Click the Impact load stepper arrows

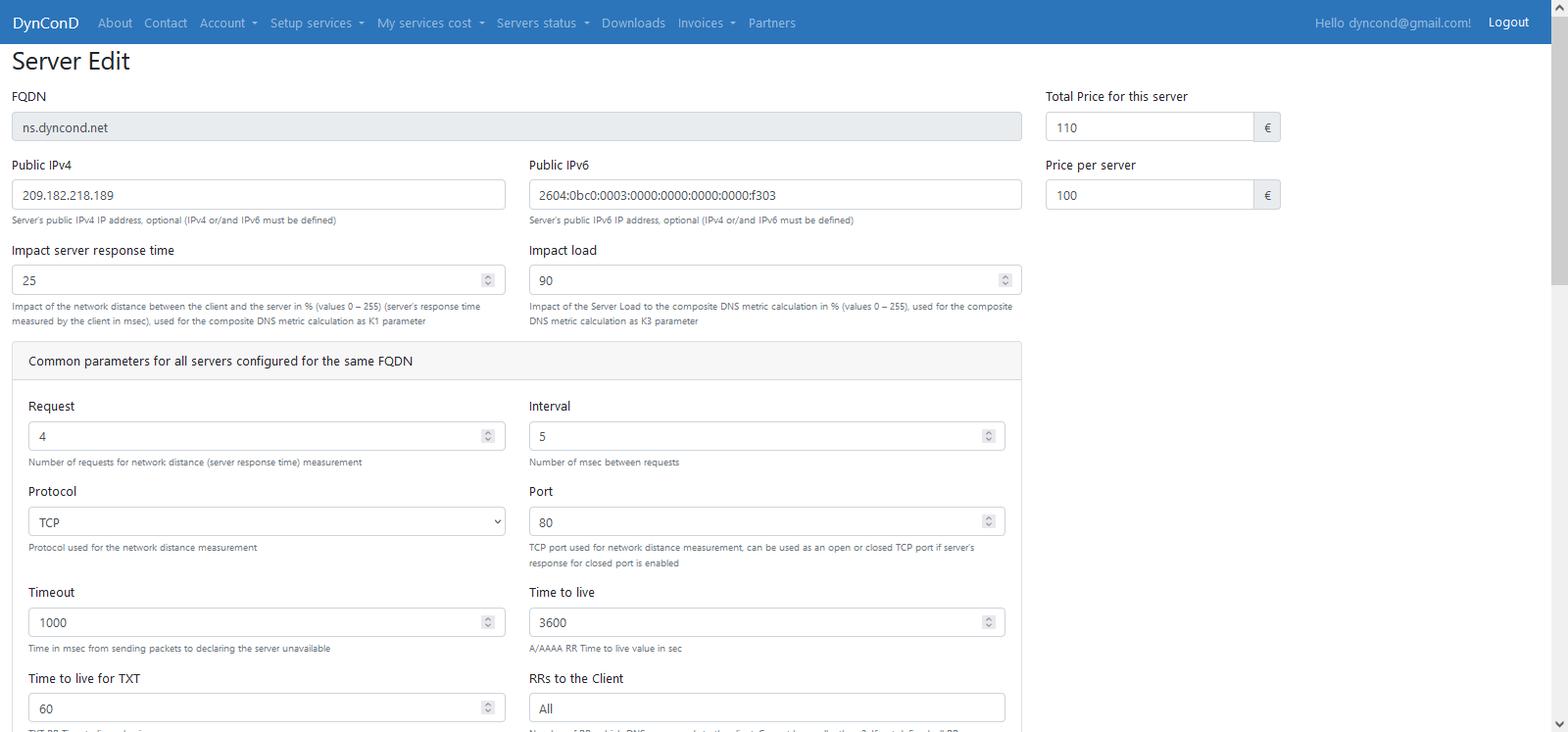click(x=1005, y=280)
